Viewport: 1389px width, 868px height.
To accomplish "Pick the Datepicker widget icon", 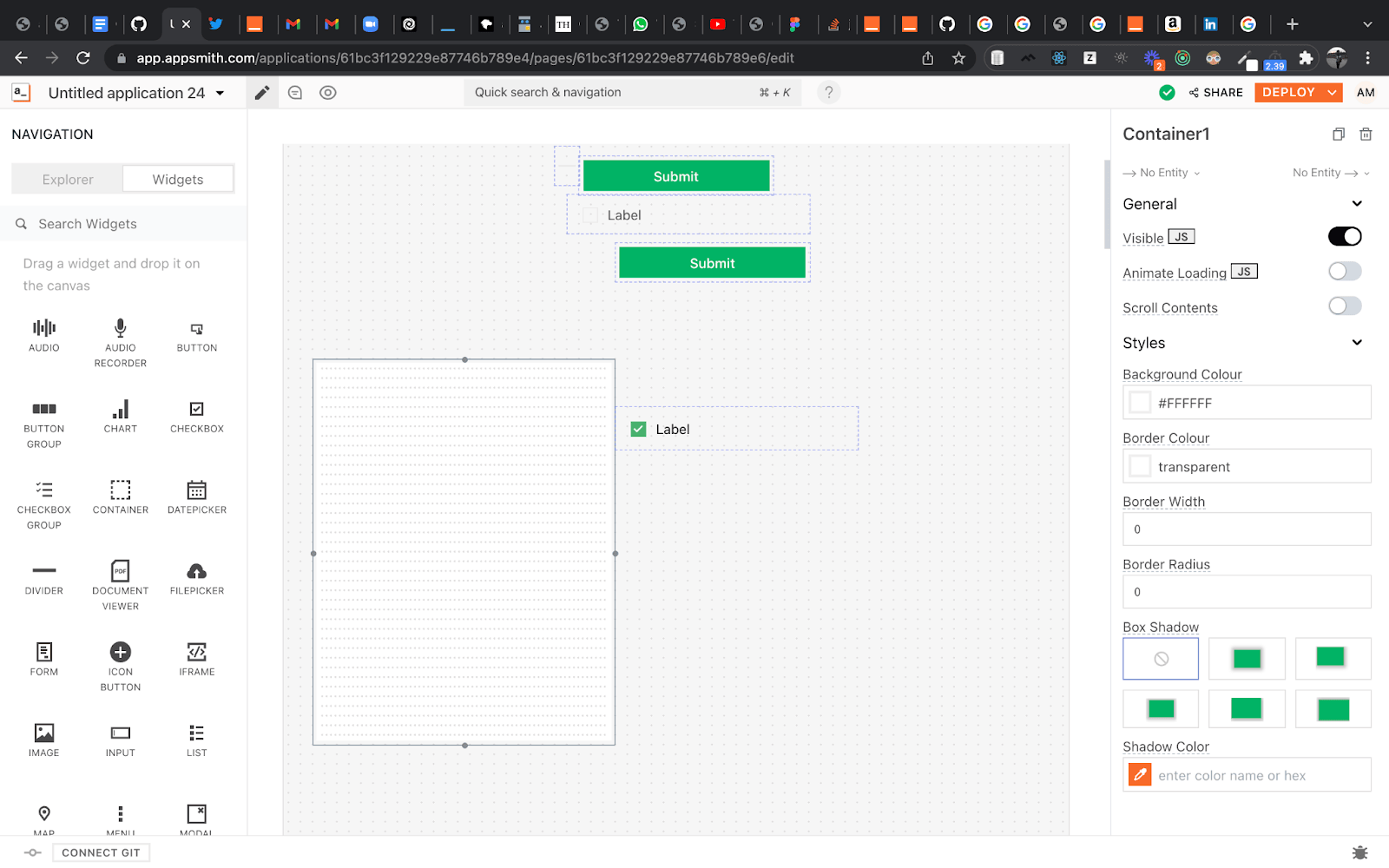I will pyautogui.click(x=196, y=490).
